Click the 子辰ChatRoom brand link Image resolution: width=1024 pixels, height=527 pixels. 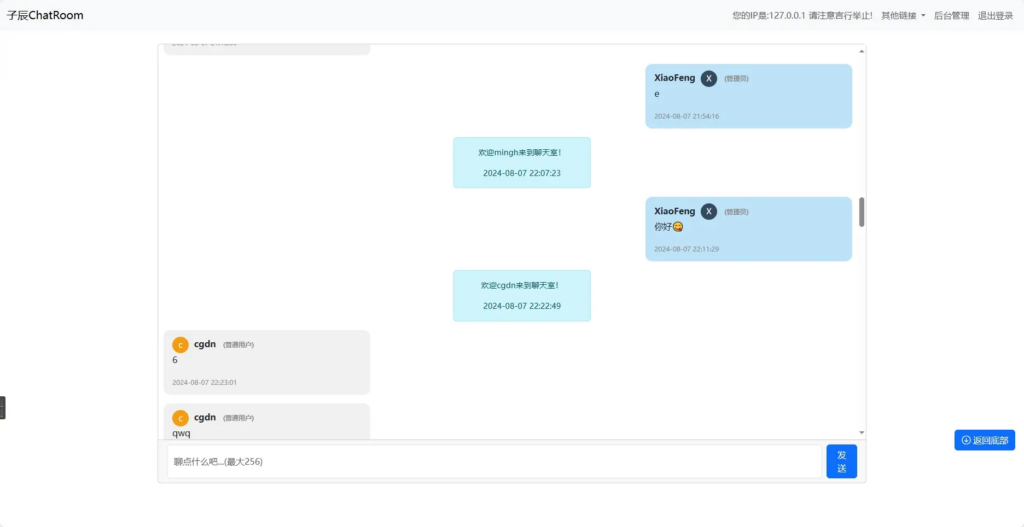[45, 16]
